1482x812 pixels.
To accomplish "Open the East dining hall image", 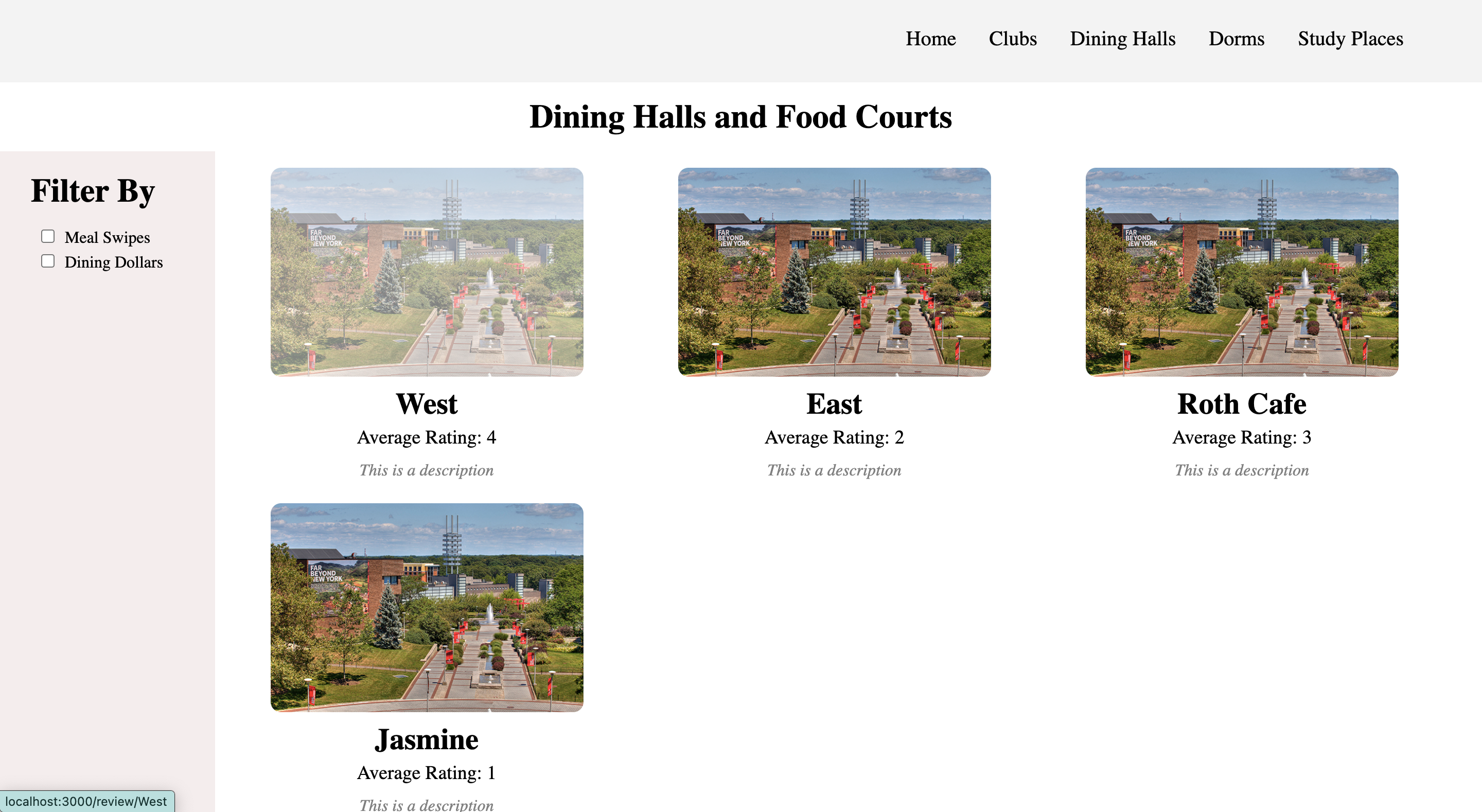I will click(834, 272).
